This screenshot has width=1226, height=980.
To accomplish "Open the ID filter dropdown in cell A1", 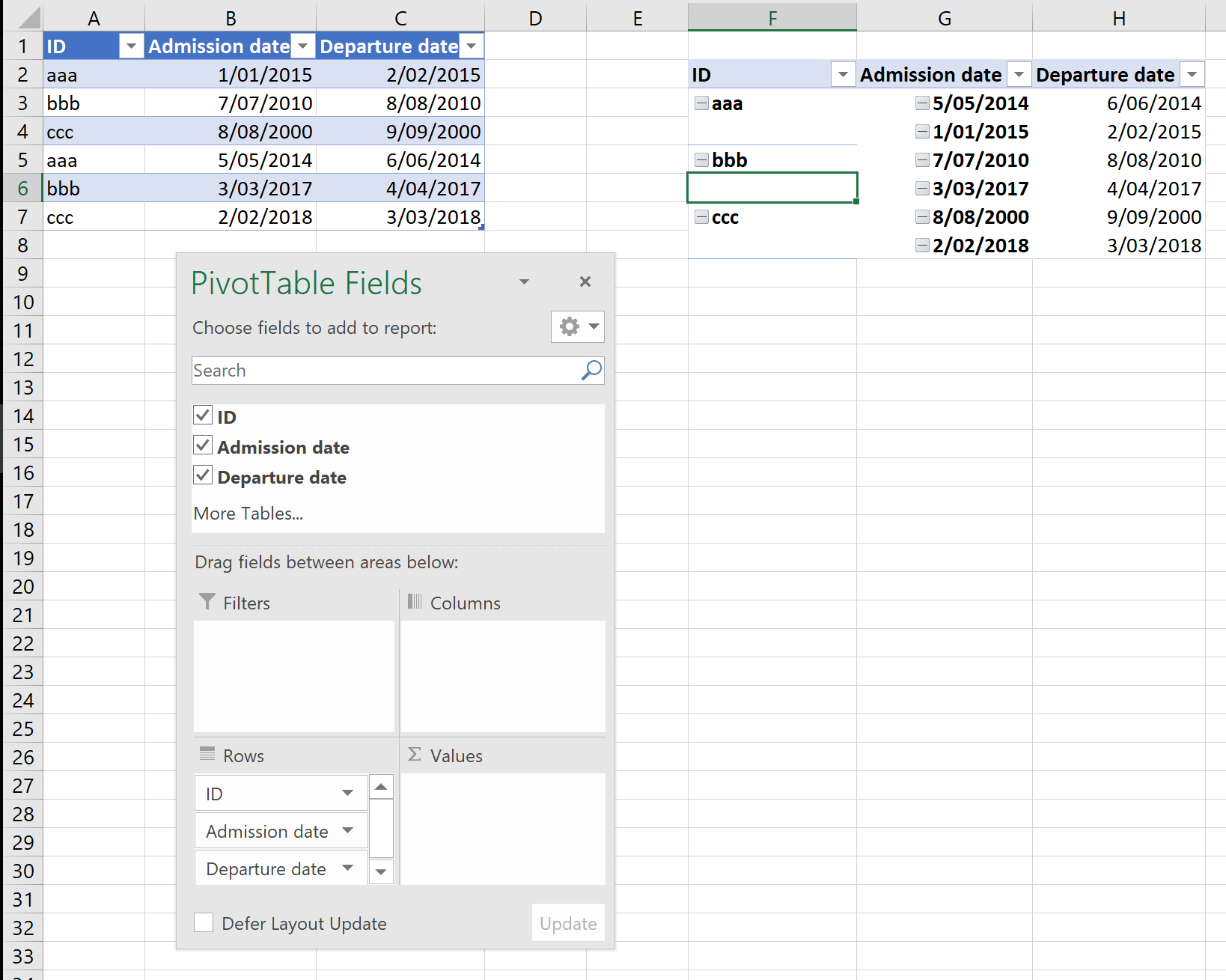I will coord(131,46).
